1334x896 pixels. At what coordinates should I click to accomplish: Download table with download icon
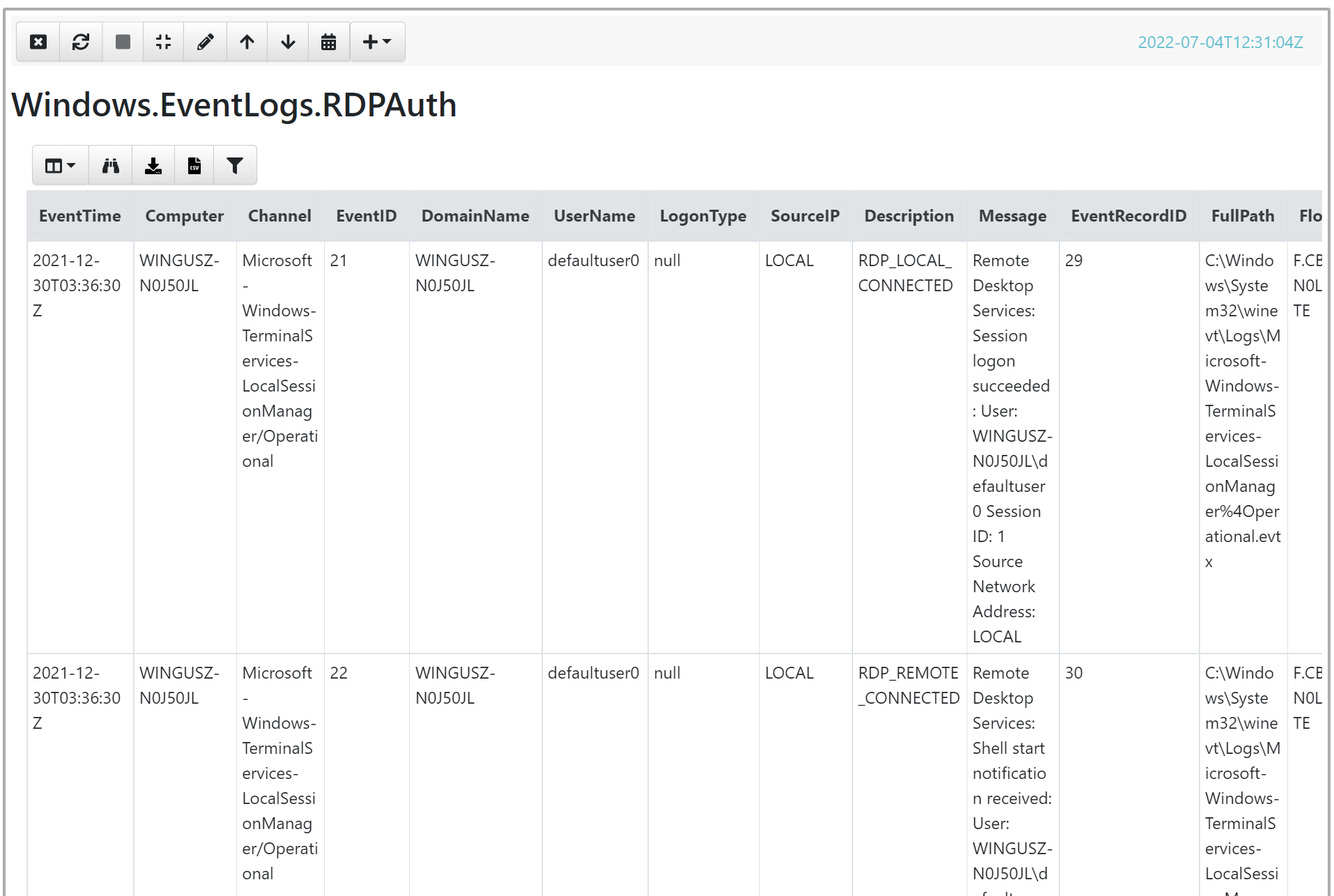click(x=153, y=165)
